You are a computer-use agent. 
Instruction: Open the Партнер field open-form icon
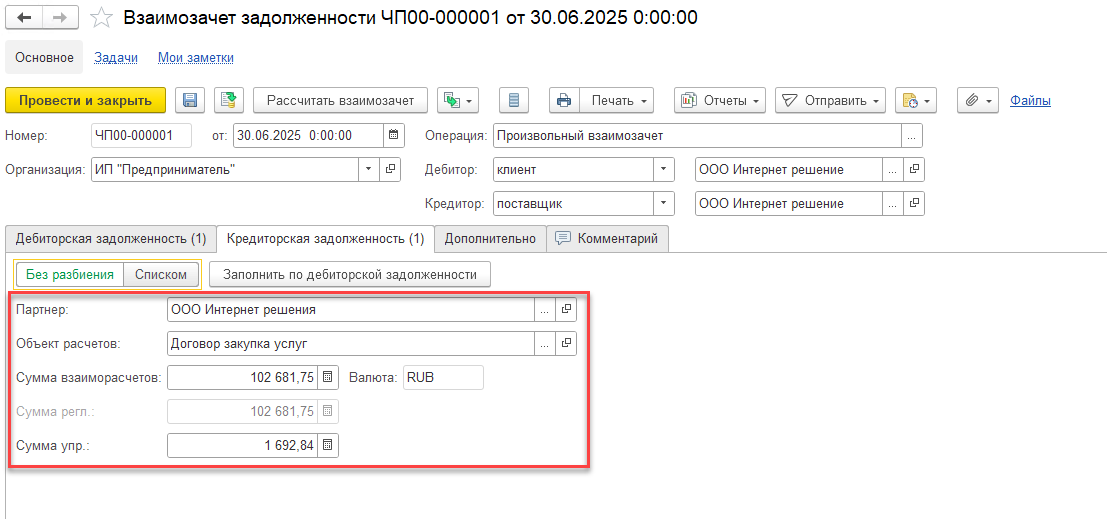(566, 310)
